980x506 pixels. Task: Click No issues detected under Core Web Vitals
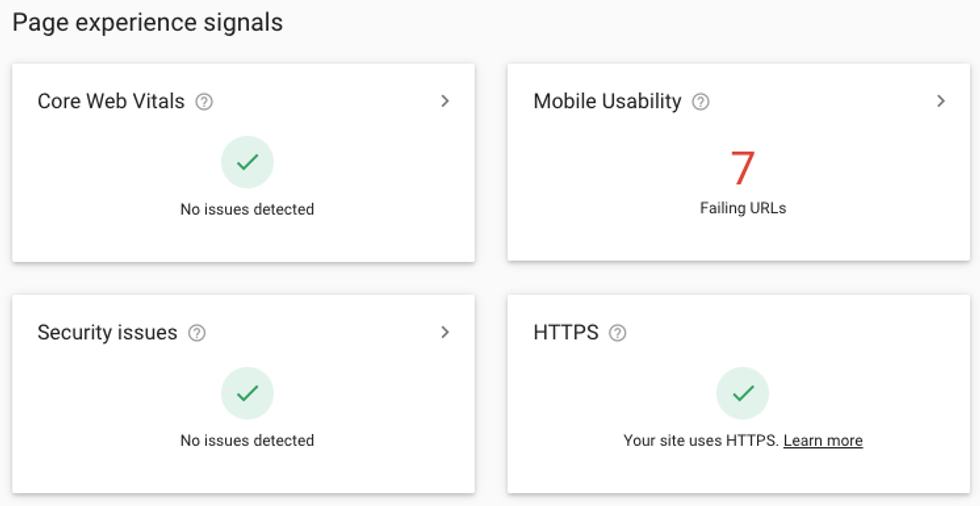coord(247,209)
